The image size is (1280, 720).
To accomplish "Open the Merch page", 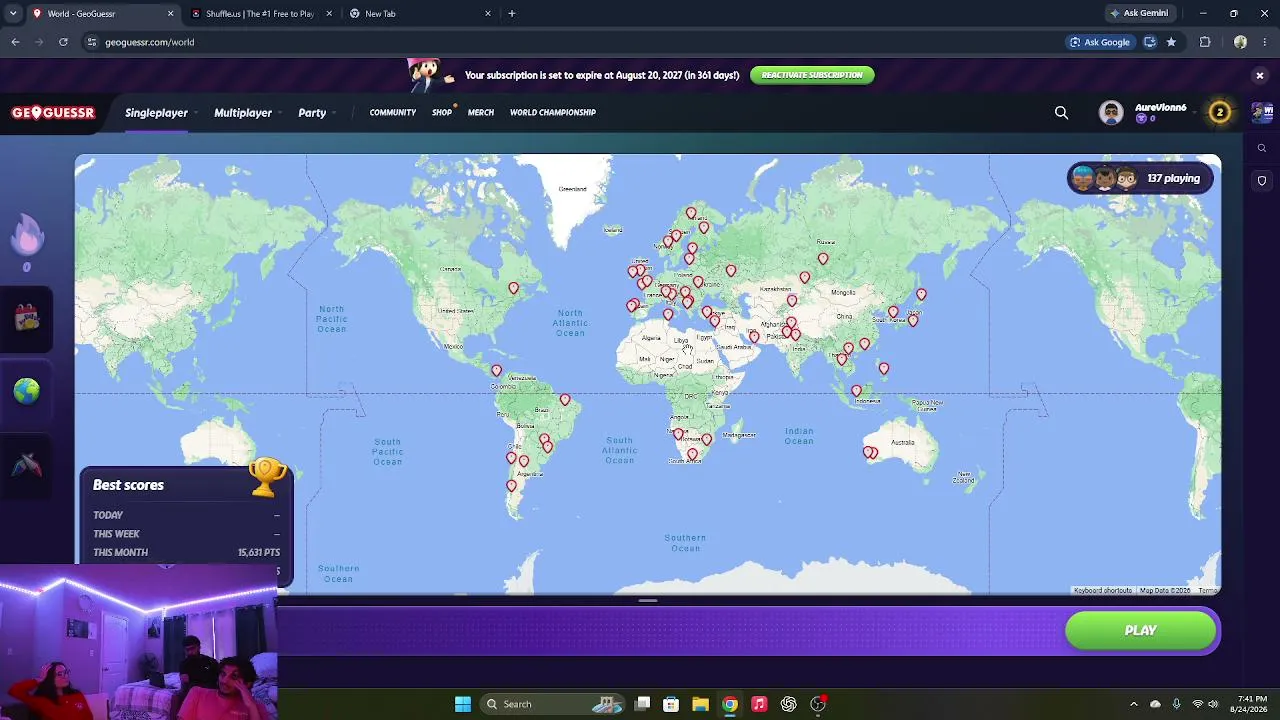I will pyautogui.click(x=481, y=113).
